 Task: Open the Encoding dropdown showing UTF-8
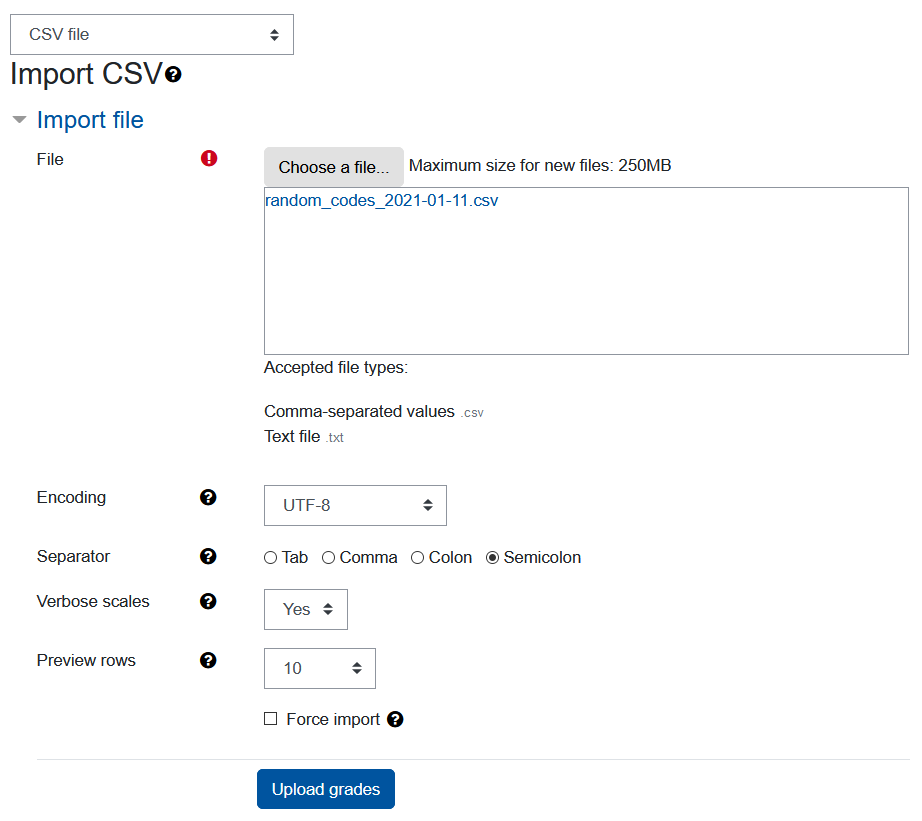click(x=355, y=505)
